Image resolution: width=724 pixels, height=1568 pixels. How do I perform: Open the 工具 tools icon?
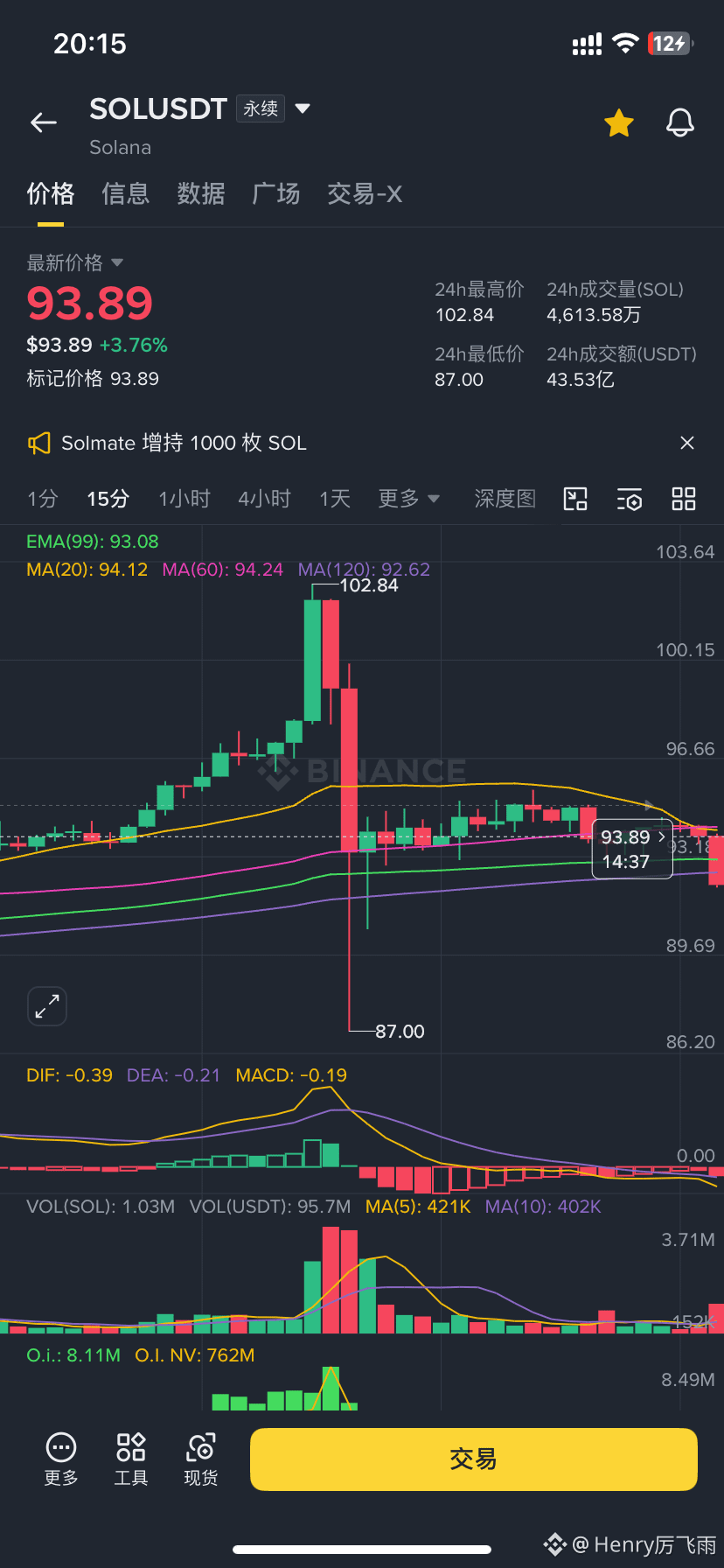click(x=131, y=1459)
